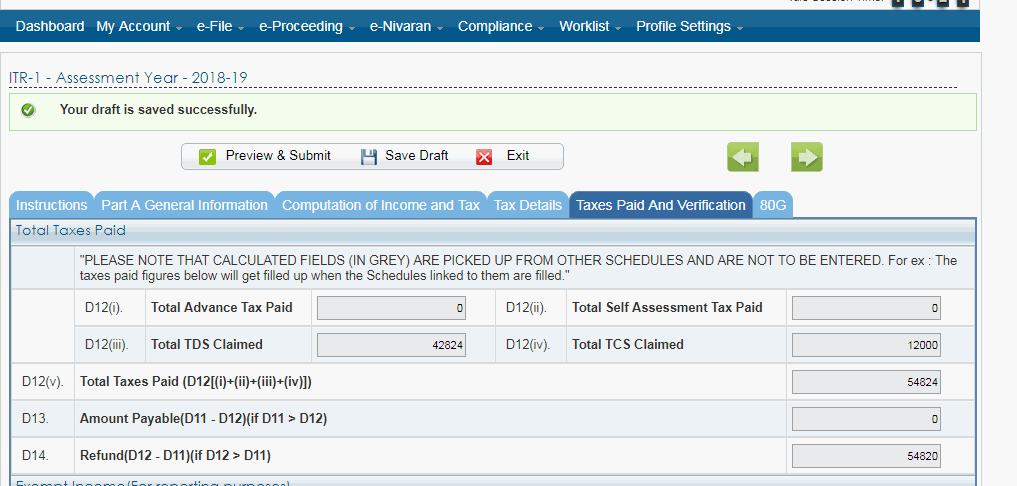Click the Exit button

pyautogui.click(x=504, y=156)
